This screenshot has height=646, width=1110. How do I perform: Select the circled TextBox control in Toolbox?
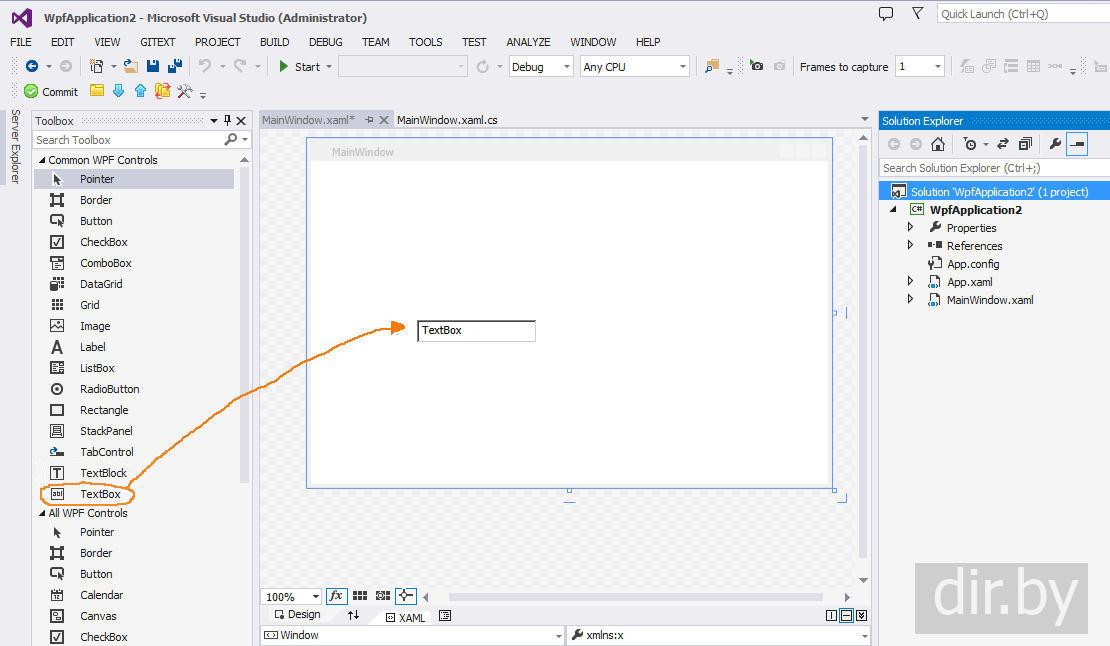pyautogui.click(x=100, y=494)
